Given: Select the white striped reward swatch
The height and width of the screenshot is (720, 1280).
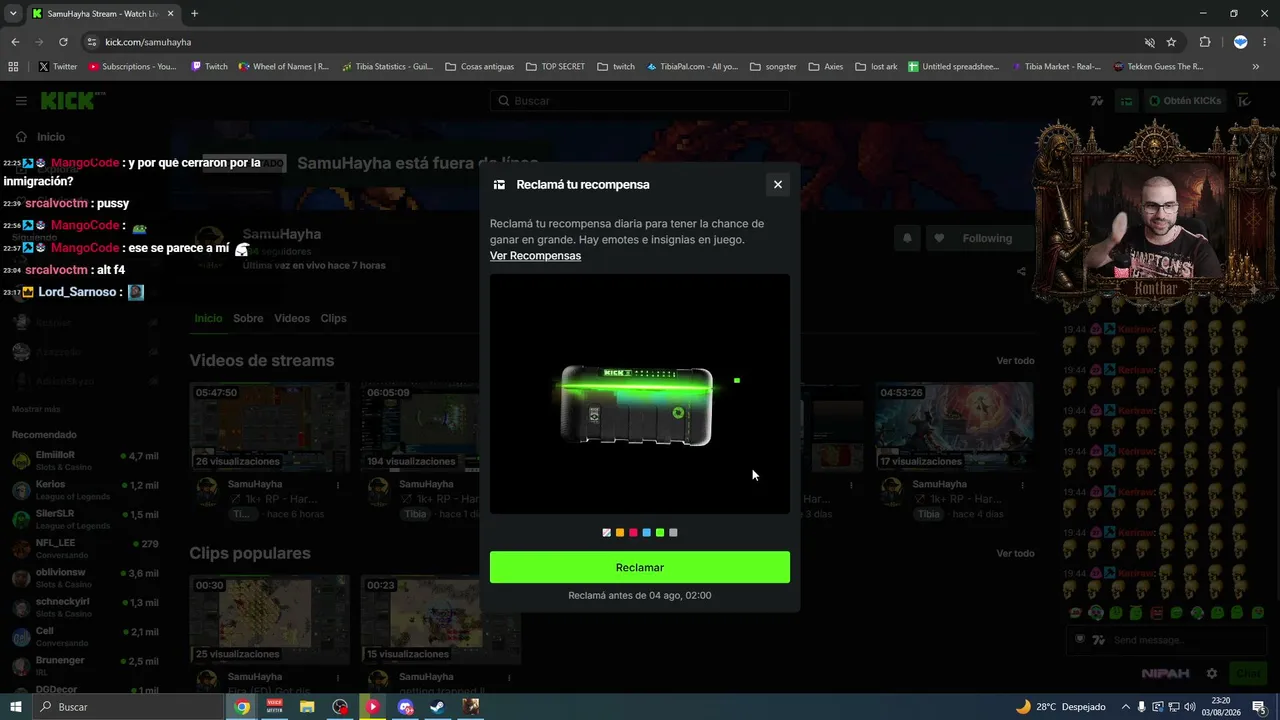Looking at the screenshot, I should [x=606, y=533].
